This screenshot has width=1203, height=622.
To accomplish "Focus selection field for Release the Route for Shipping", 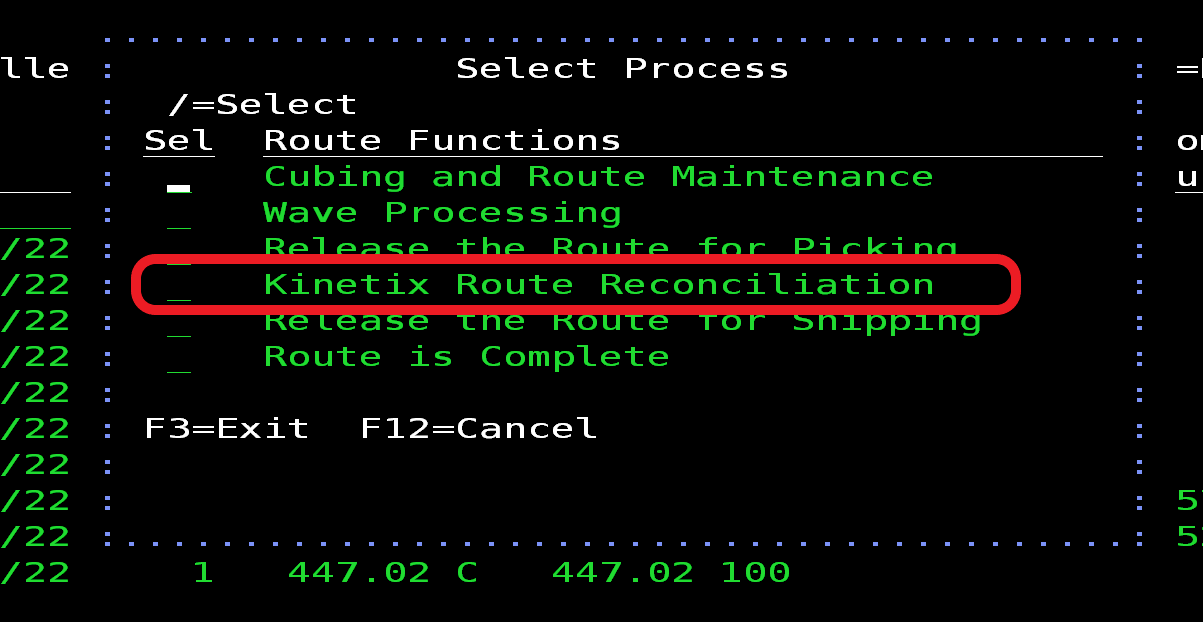I will [179, 323].
